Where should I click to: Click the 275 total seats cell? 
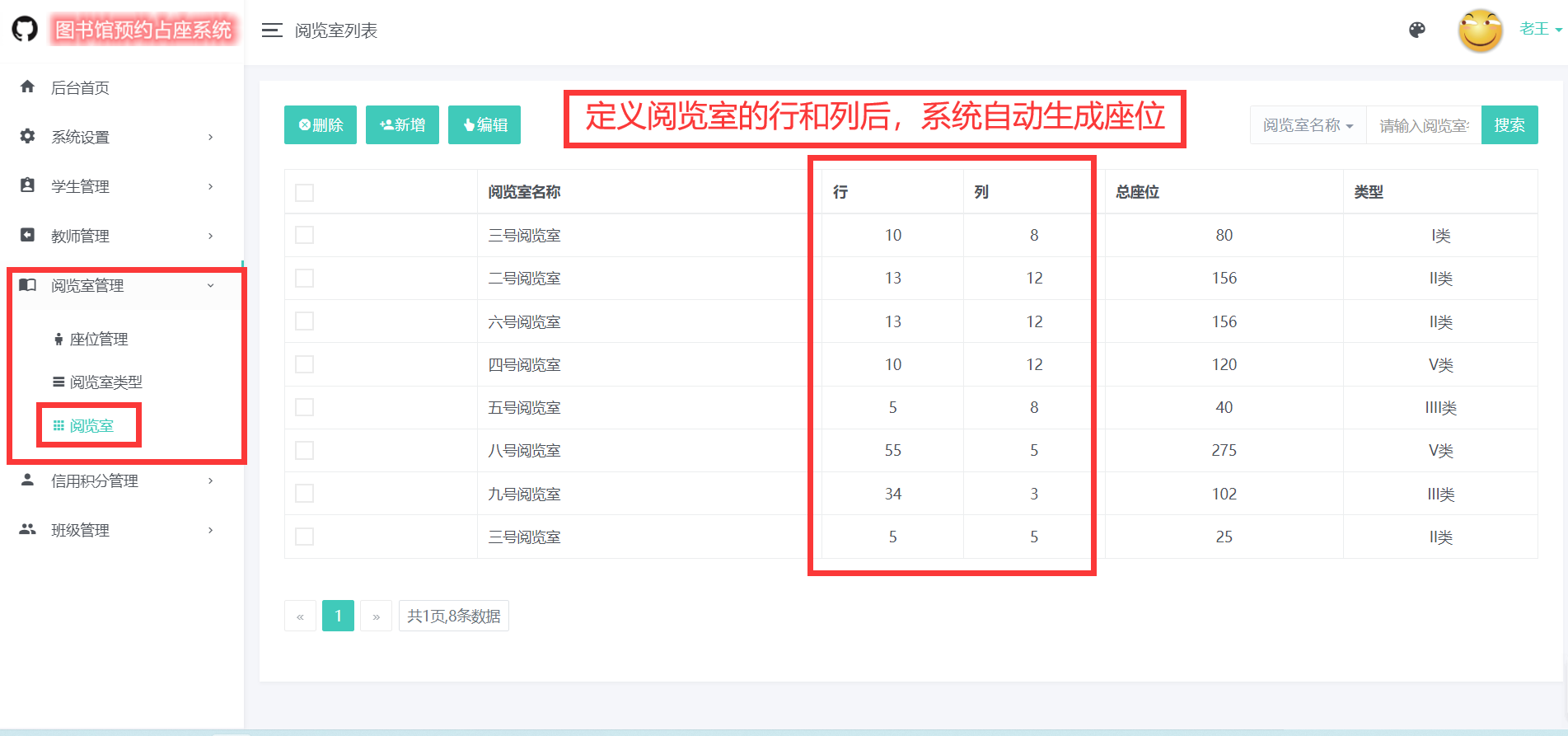1224,450
